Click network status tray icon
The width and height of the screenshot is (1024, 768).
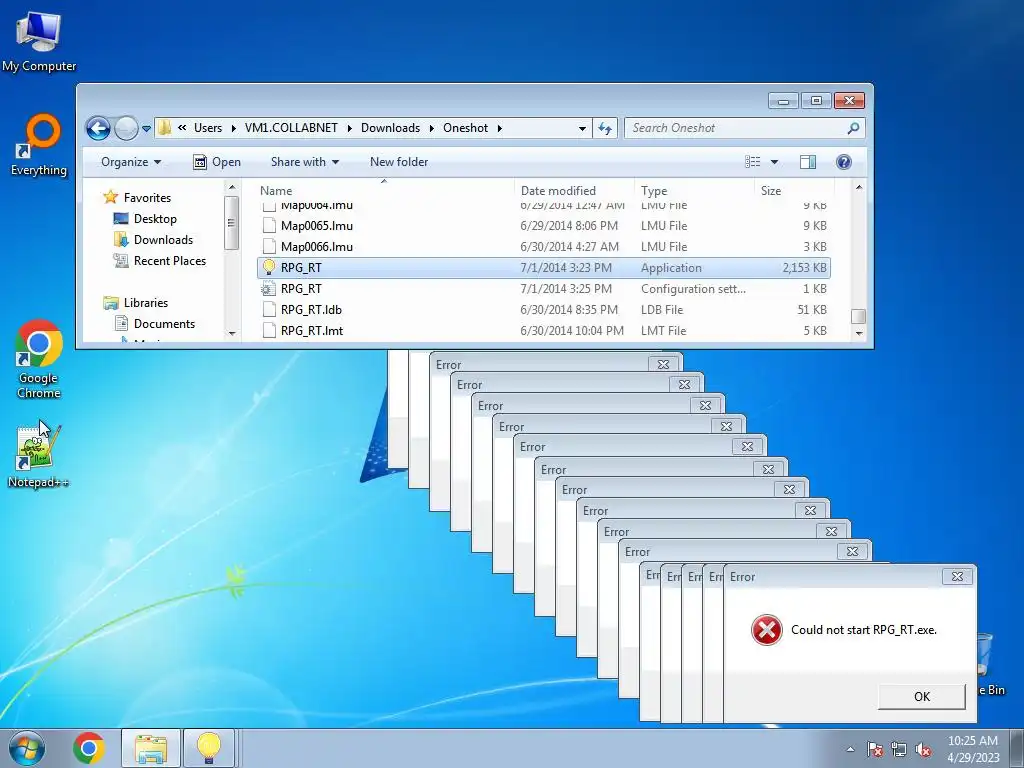pyautogui.click(x=899, y=749)
